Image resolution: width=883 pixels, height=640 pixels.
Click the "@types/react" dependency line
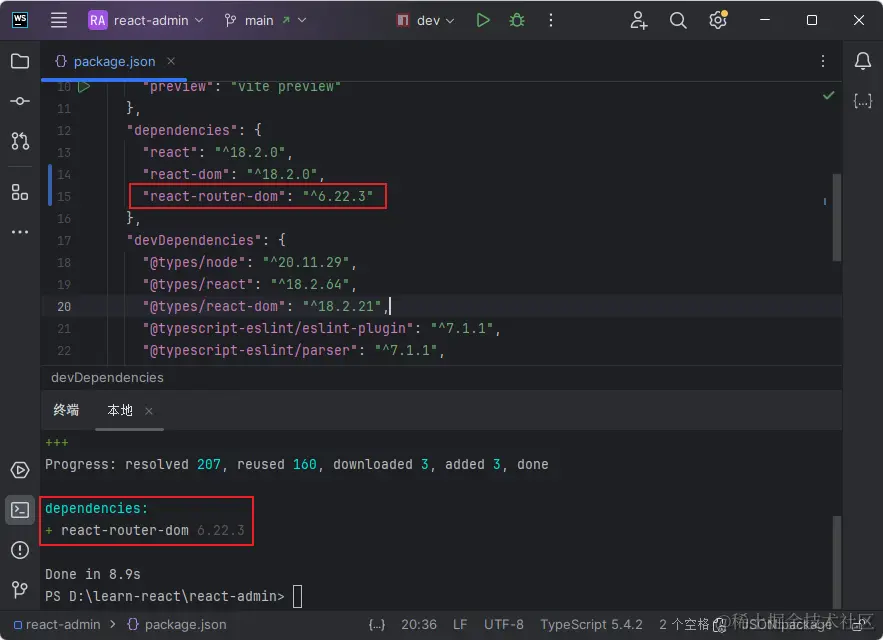249,284
